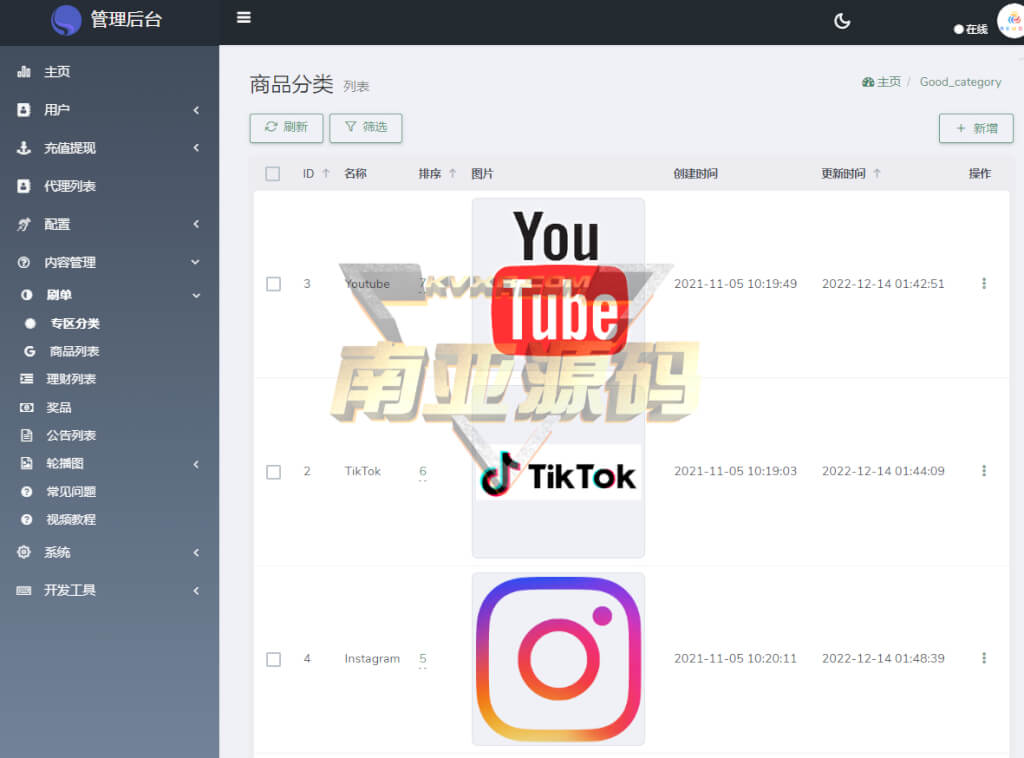Click the 创建时间 column header
Screen dimensions: 1024x758
696,173
